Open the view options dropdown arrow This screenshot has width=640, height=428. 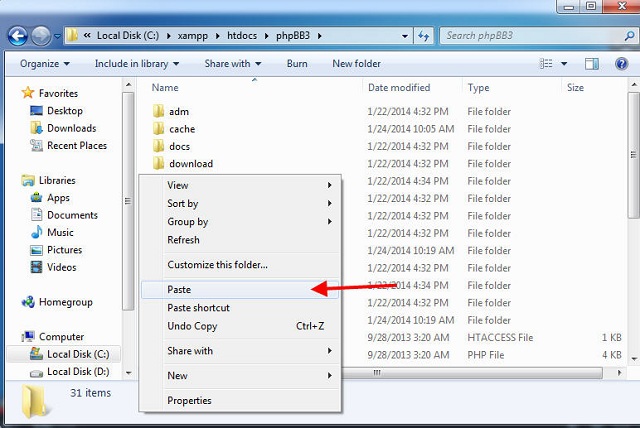pos(564,64)
